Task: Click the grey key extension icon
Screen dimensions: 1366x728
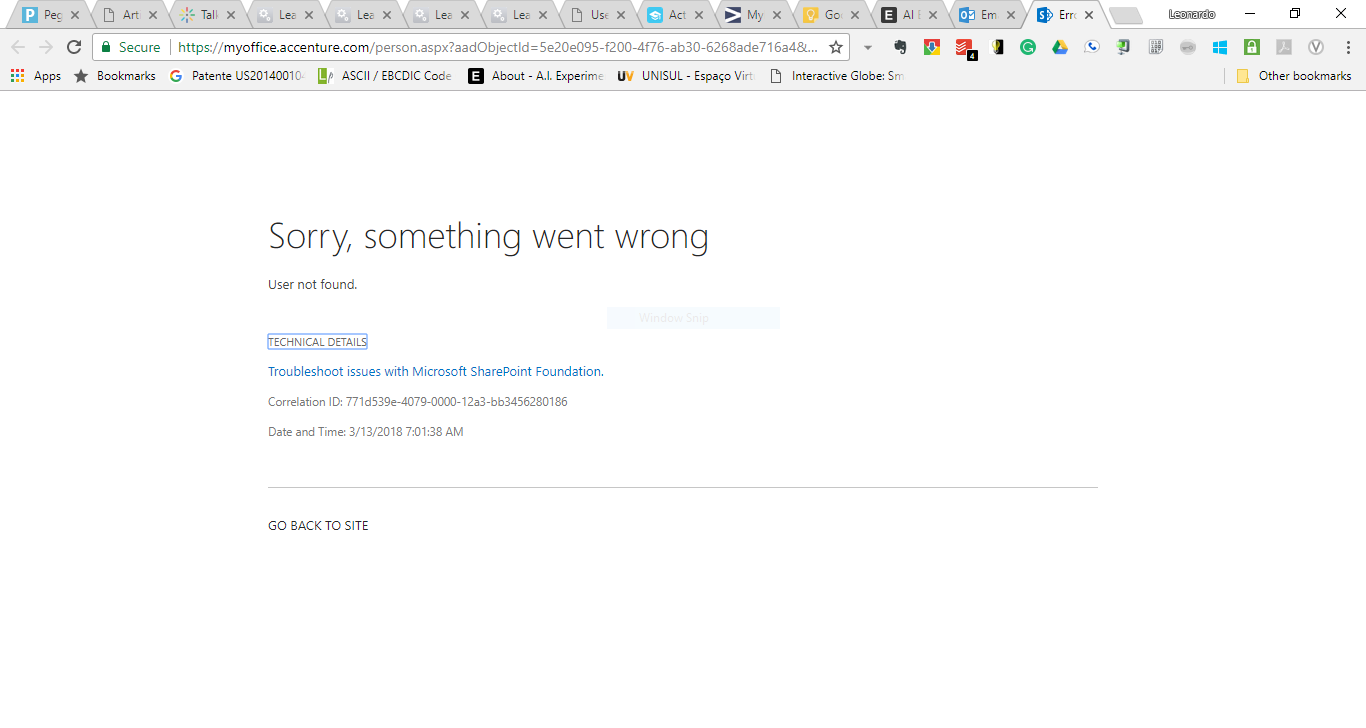Action: point(1188,47)
